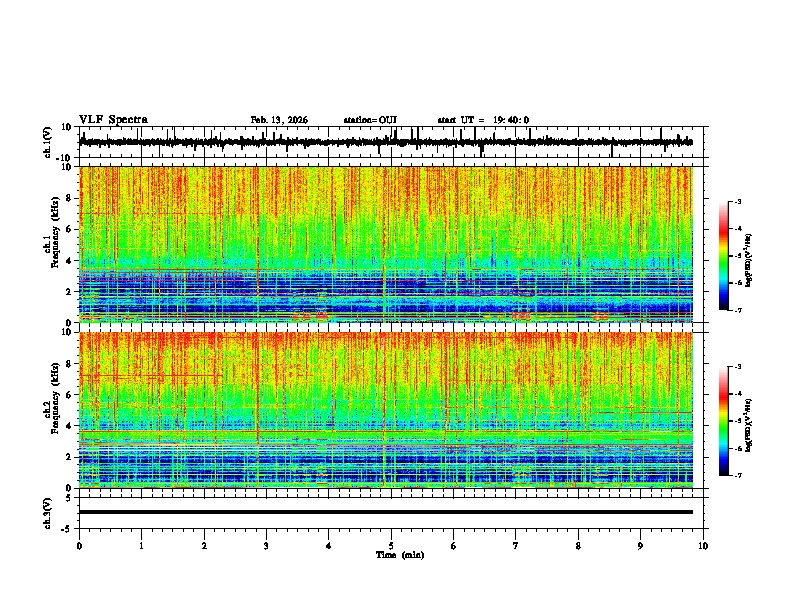The image size is (792, 612).
Task: Click the '2' kHz tick on ch.2 spectrogram
Action: pos(69,457)
